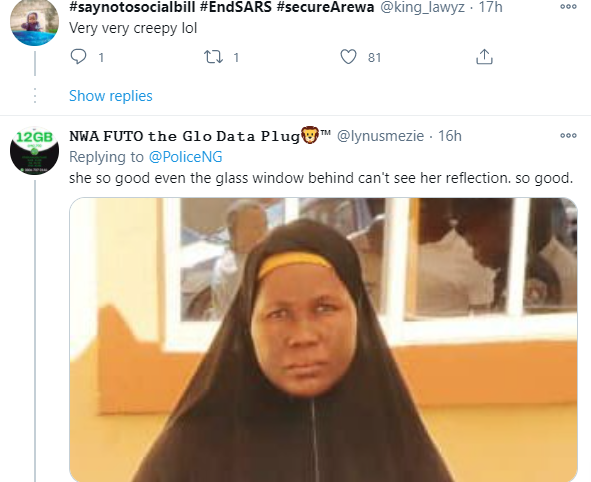Open the @king_lawyz handle
Image resolution: width=591 pixels, height=482 pixels.
point(422,7)
